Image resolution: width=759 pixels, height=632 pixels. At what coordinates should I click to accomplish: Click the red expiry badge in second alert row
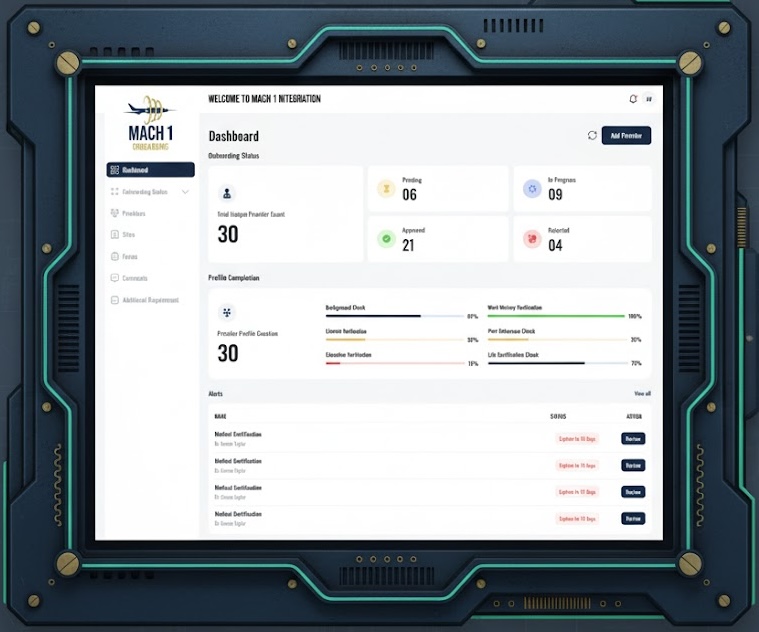click(x=577, y=466)
